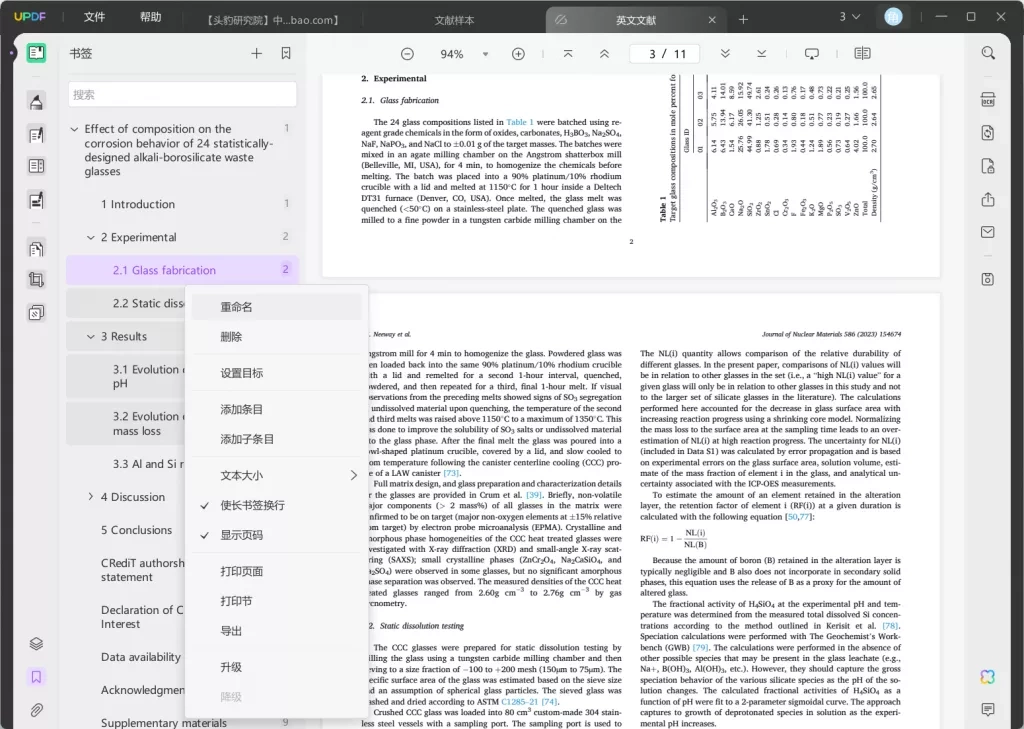Image resolution: width=1024 pixels, height=729 pixels.
Task: Click the 'Table 1' link
Action: pos(519,122)
